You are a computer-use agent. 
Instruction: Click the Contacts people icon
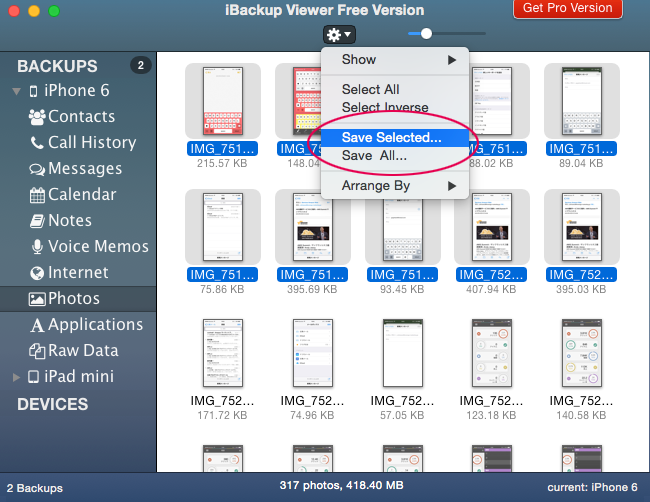(x=37, y=117)
